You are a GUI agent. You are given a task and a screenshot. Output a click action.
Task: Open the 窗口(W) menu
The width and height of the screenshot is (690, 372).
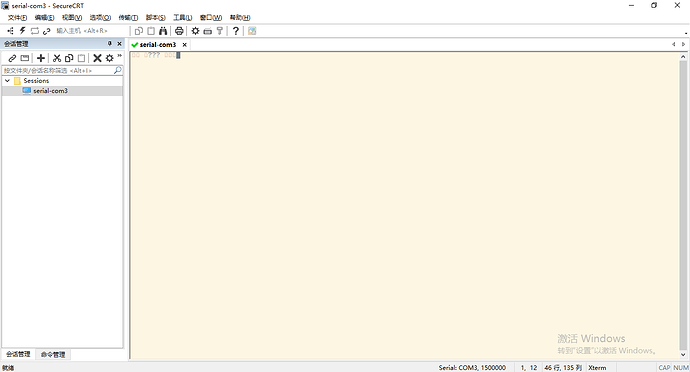pos(211,18)
